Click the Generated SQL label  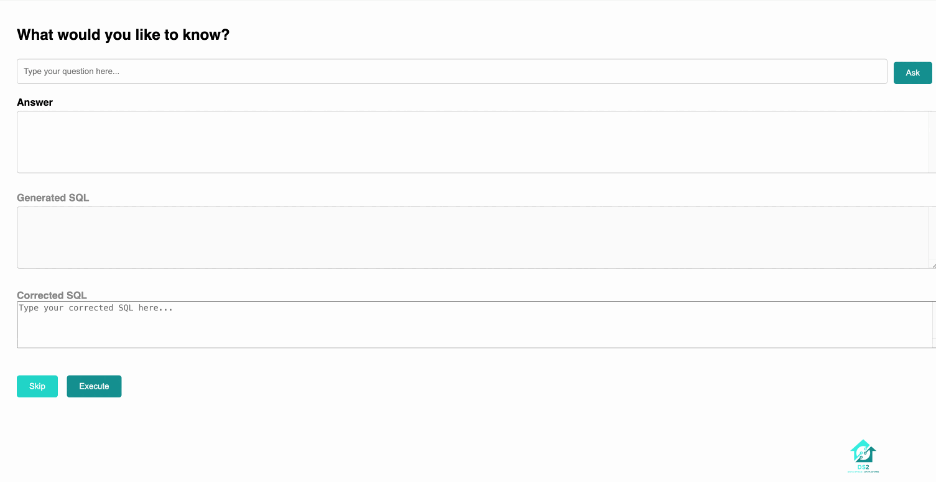53,198
